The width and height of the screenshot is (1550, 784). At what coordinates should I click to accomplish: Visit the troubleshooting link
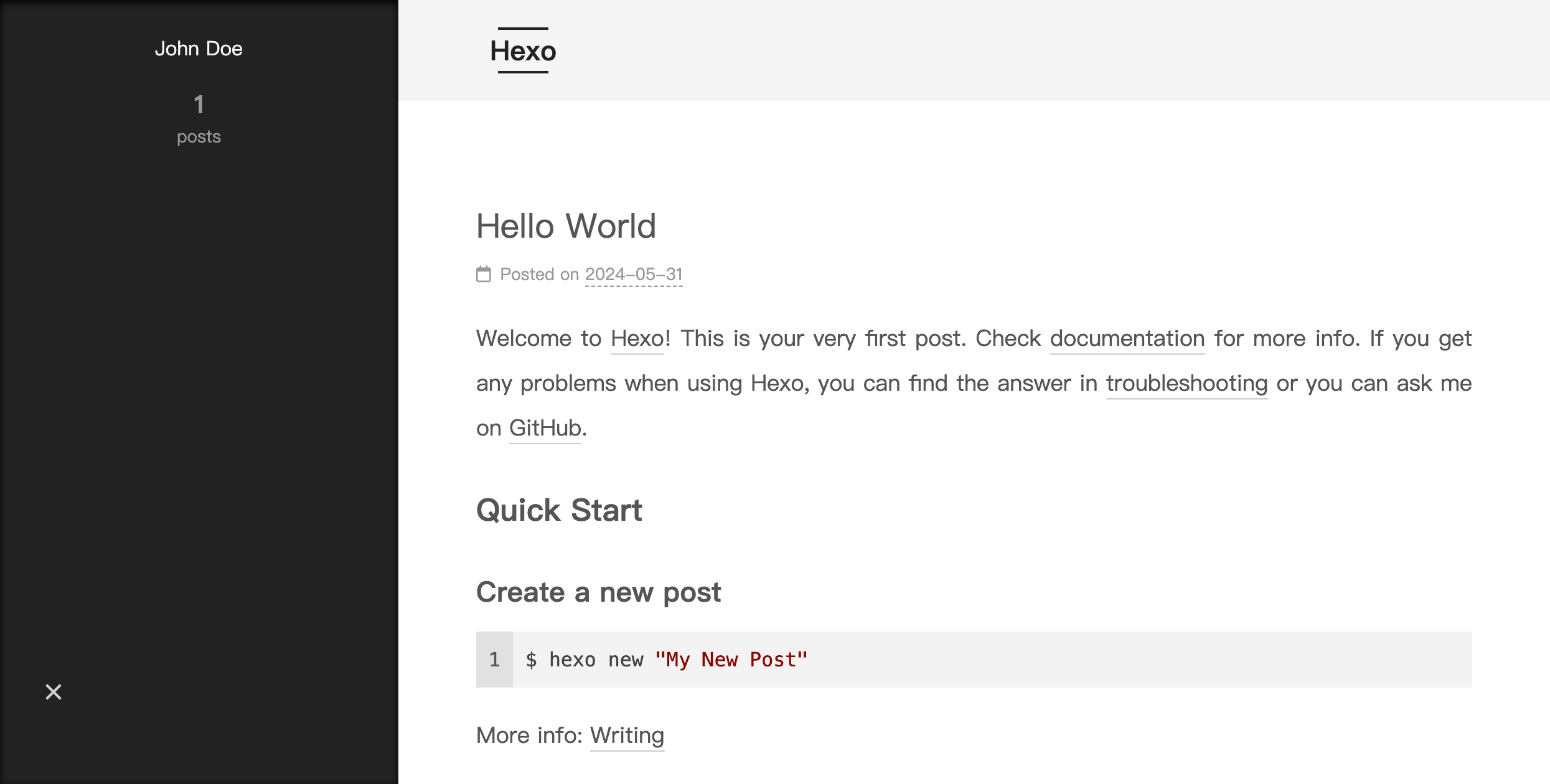tap(1186, 384)
